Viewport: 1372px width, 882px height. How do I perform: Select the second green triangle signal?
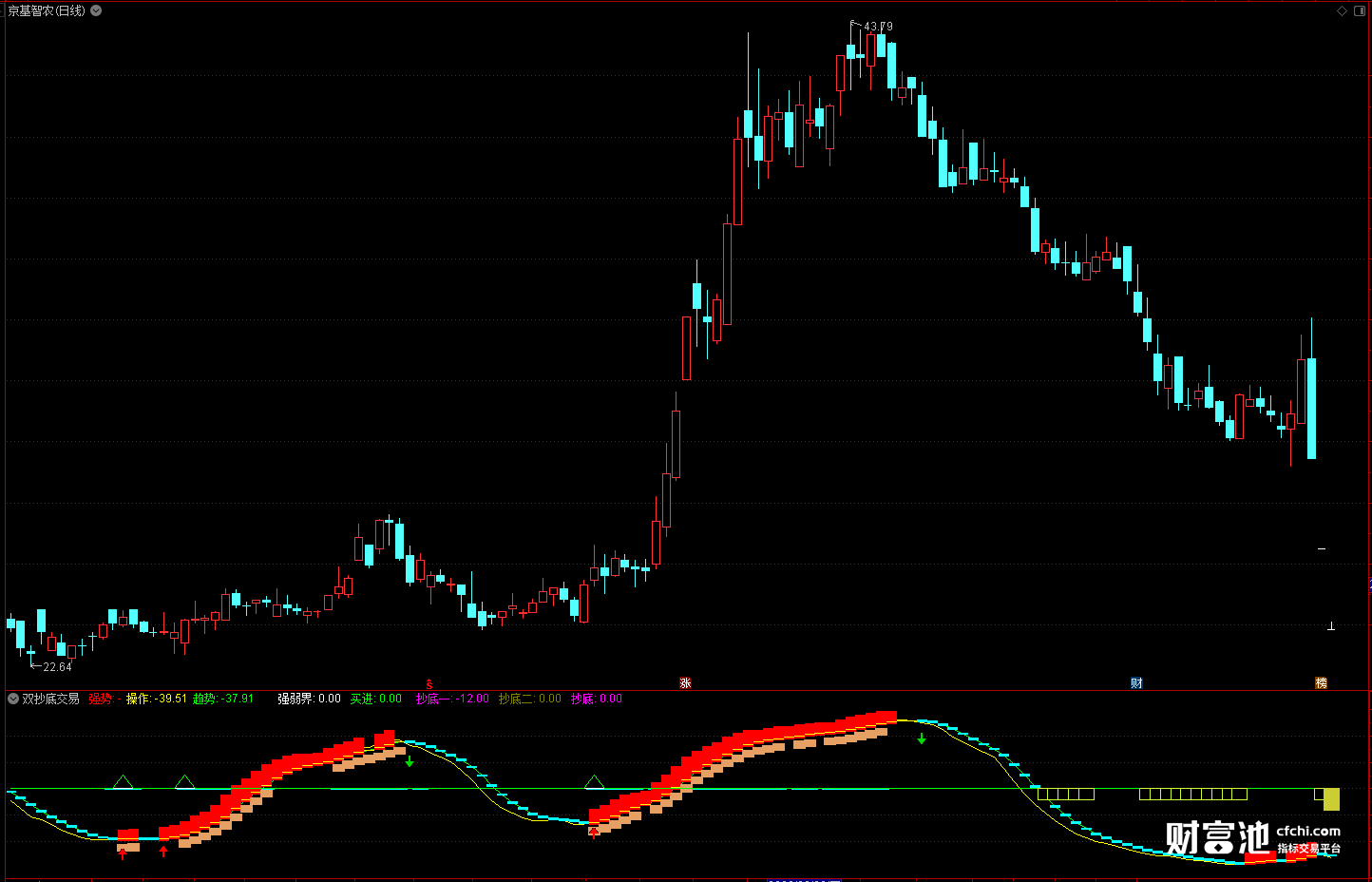[185, 782]
